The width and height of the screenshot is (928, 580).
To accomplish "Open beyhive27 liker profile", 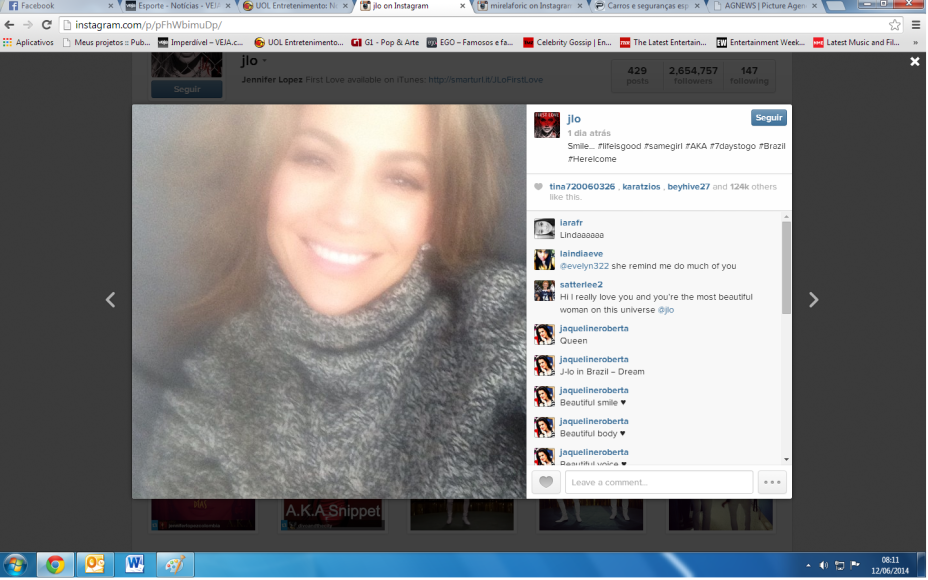I will pyautogui.click(x=688, y=186).
